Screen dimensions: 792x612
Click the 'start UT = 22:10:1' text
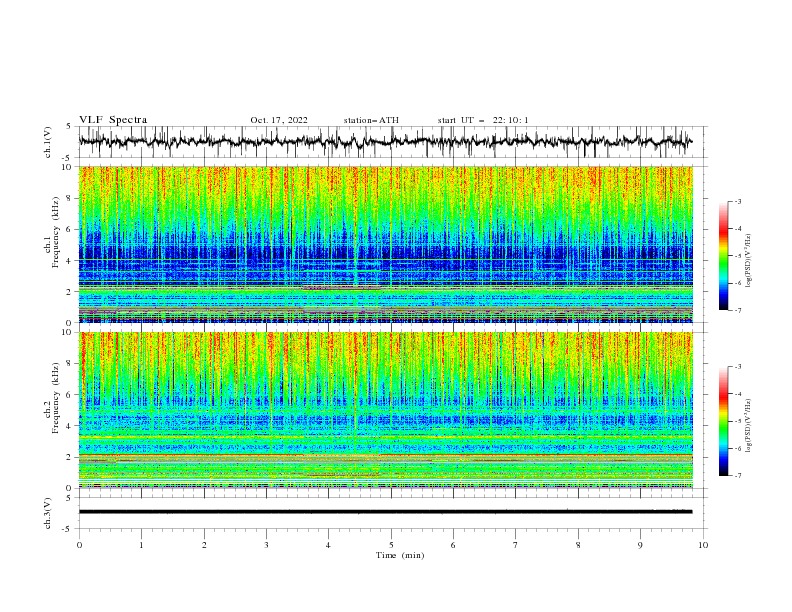tap(483, 120)
